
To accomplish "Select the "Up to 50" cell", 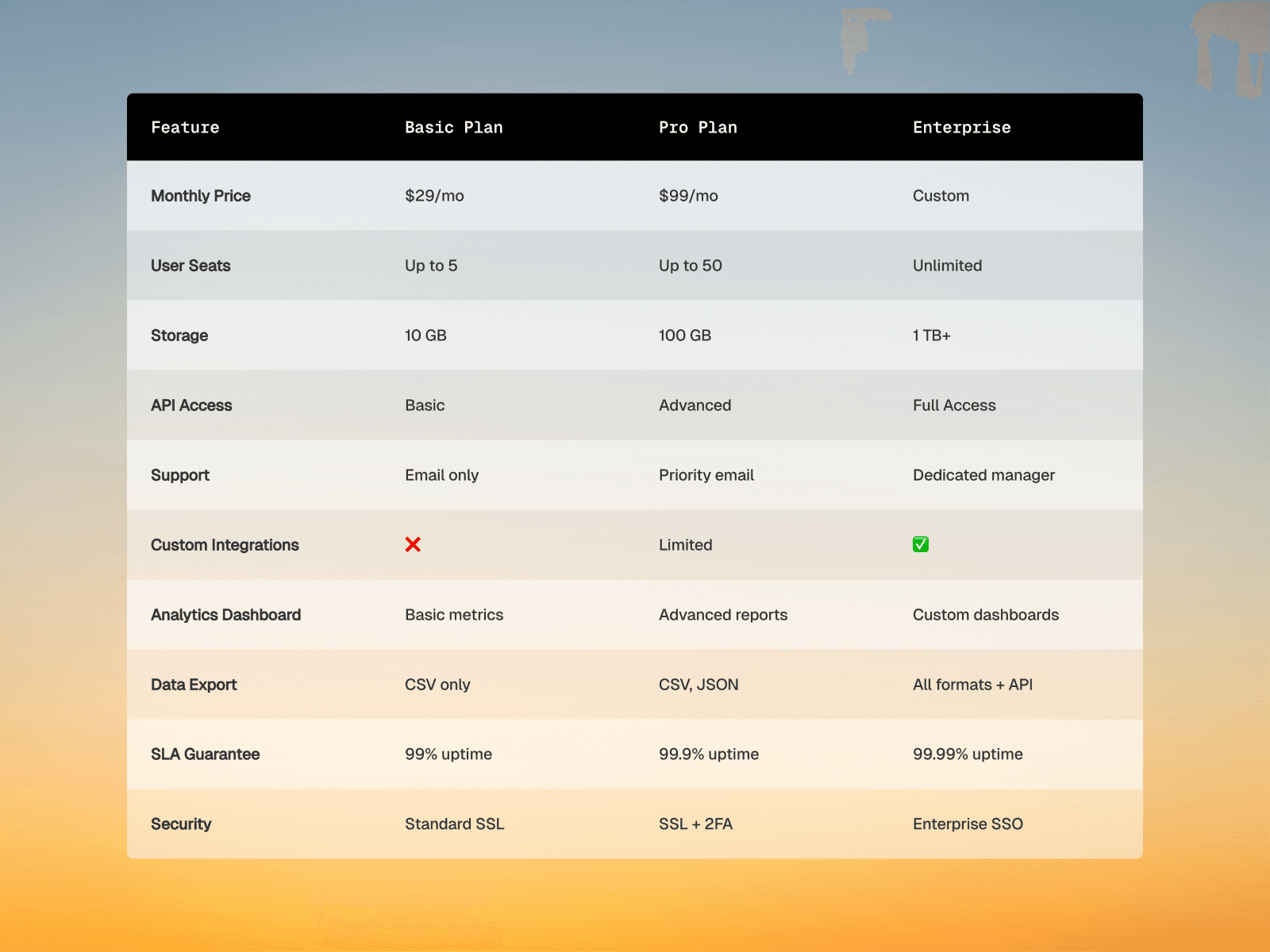I will tap(691, 266).
